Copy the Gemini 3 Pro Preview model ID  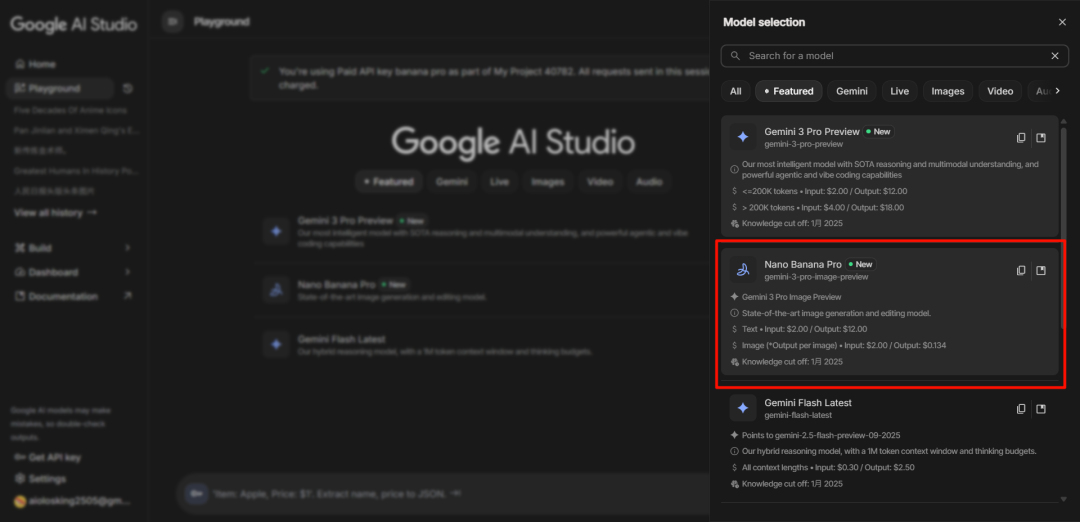click(x=1021, y=138)
